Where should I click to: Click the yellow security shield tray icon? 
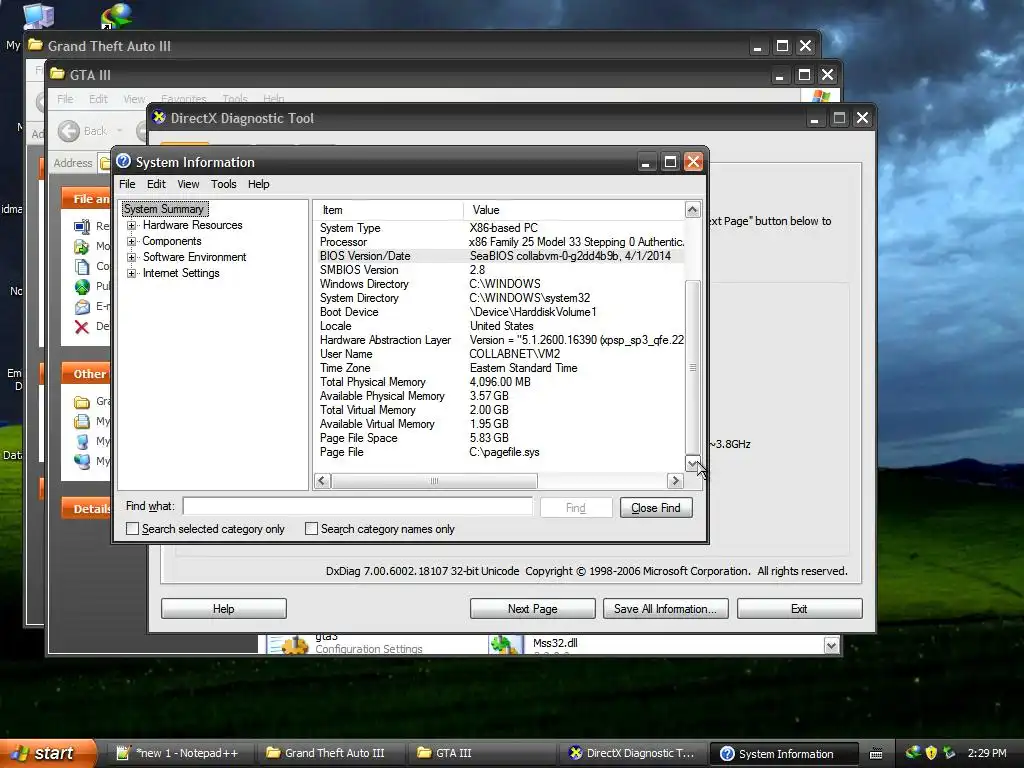tap(931, 753)
